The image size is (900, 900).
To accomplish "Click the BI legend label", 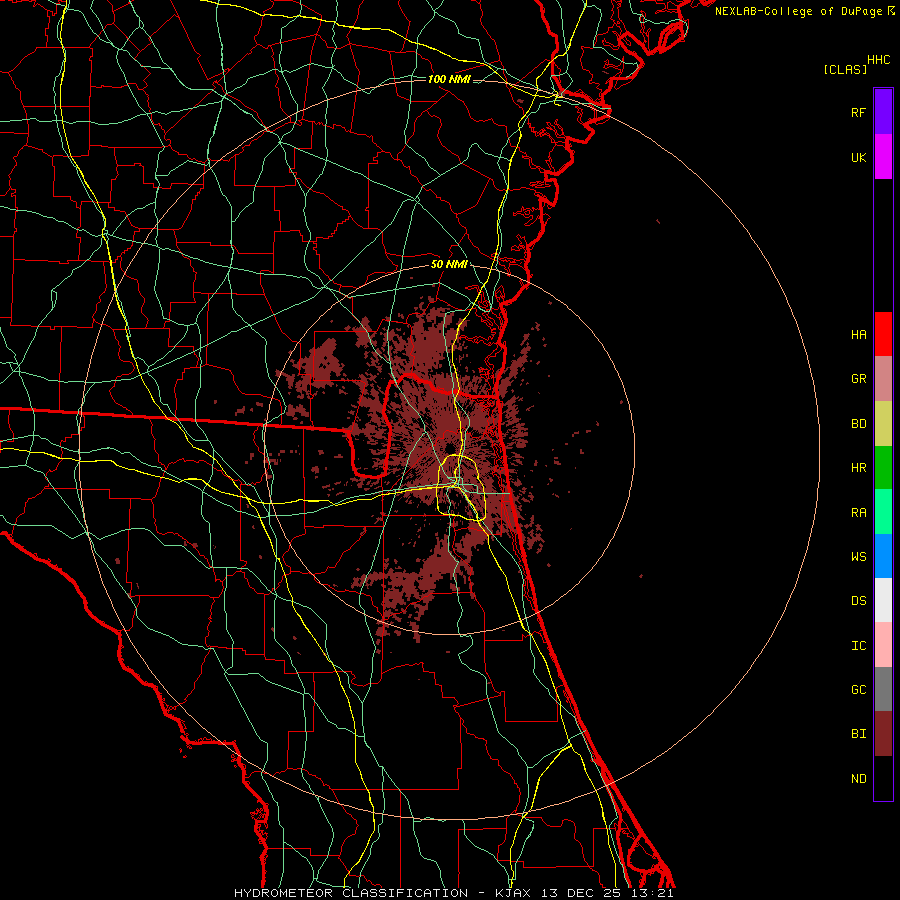I will coord(858,734).
